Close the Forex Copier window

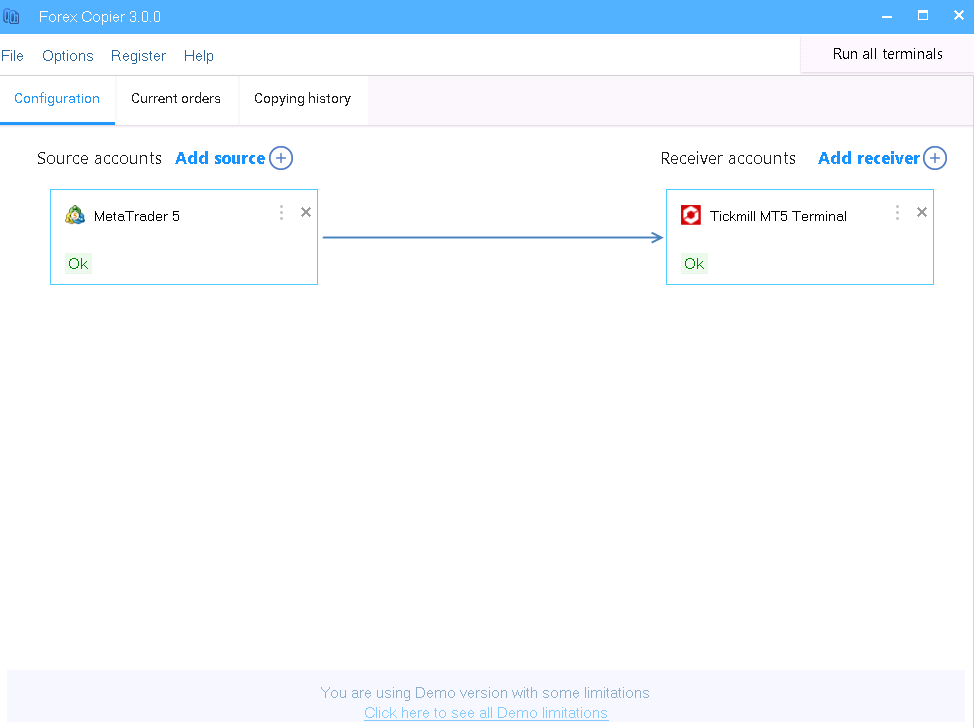(x=958, y=16)
